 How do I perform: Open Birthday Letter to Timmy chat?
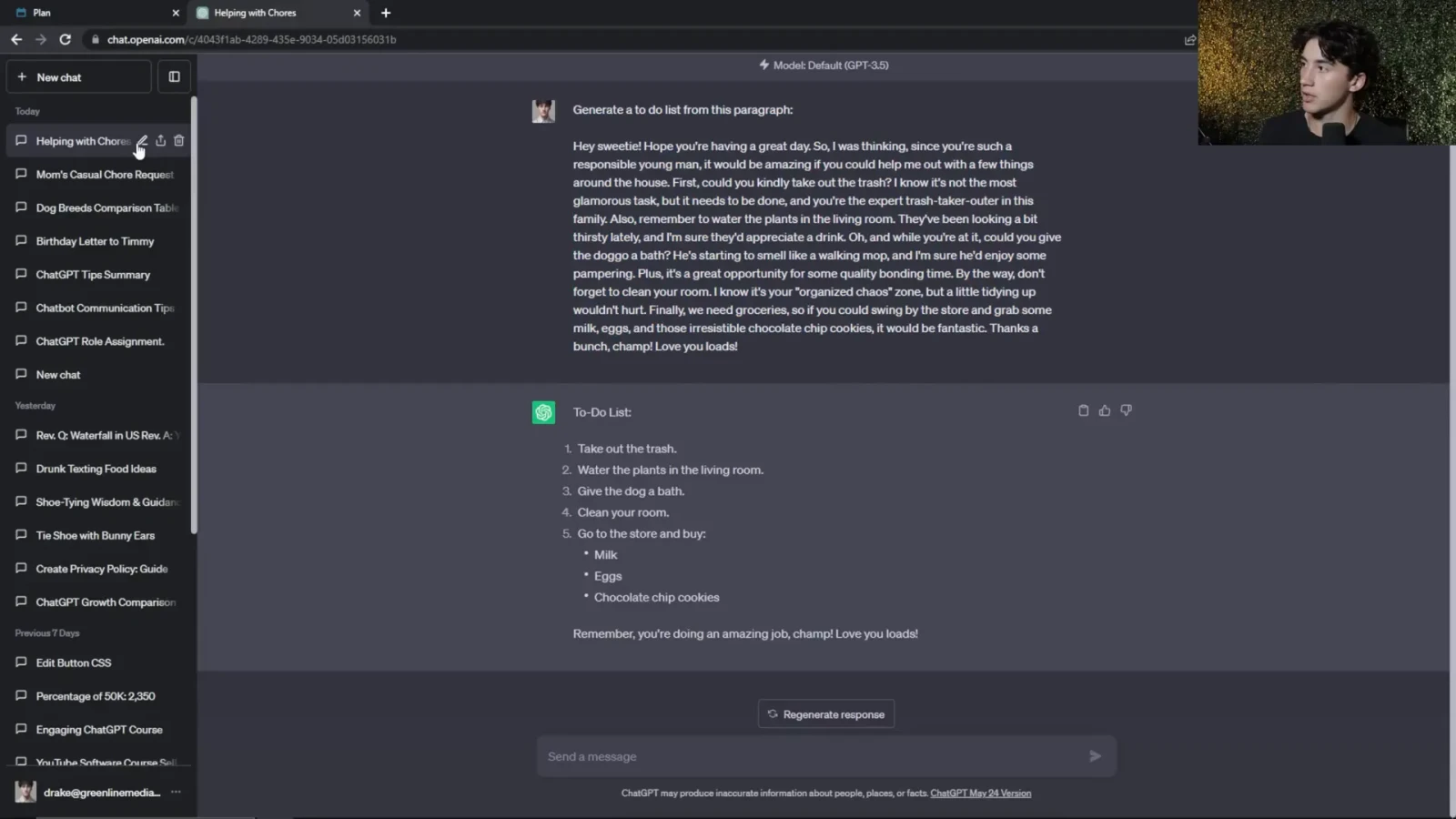98,241
